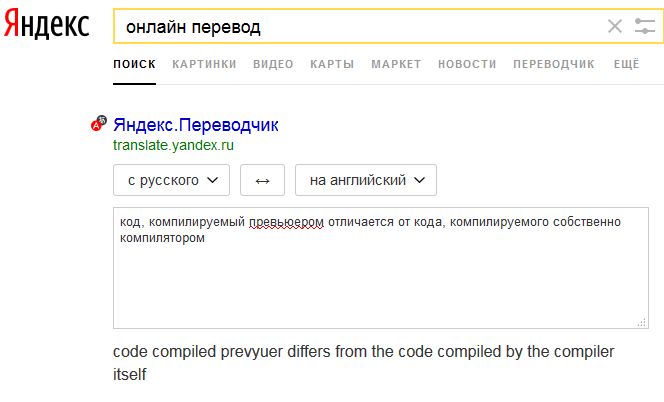
Task: Switch to the Картинки tab
Action: [204, 64]
